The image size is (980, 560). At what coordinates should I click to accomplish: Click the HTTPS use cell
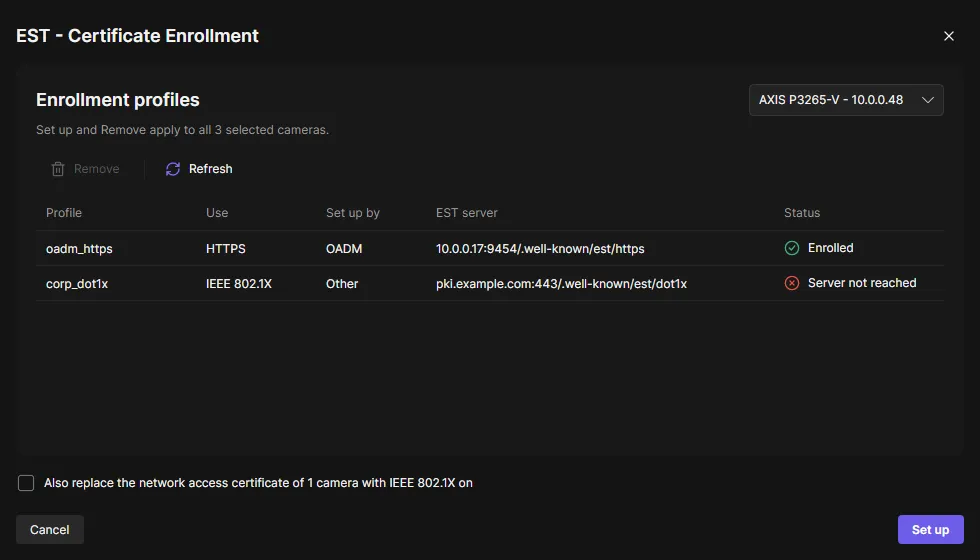(x=226, y=249)
